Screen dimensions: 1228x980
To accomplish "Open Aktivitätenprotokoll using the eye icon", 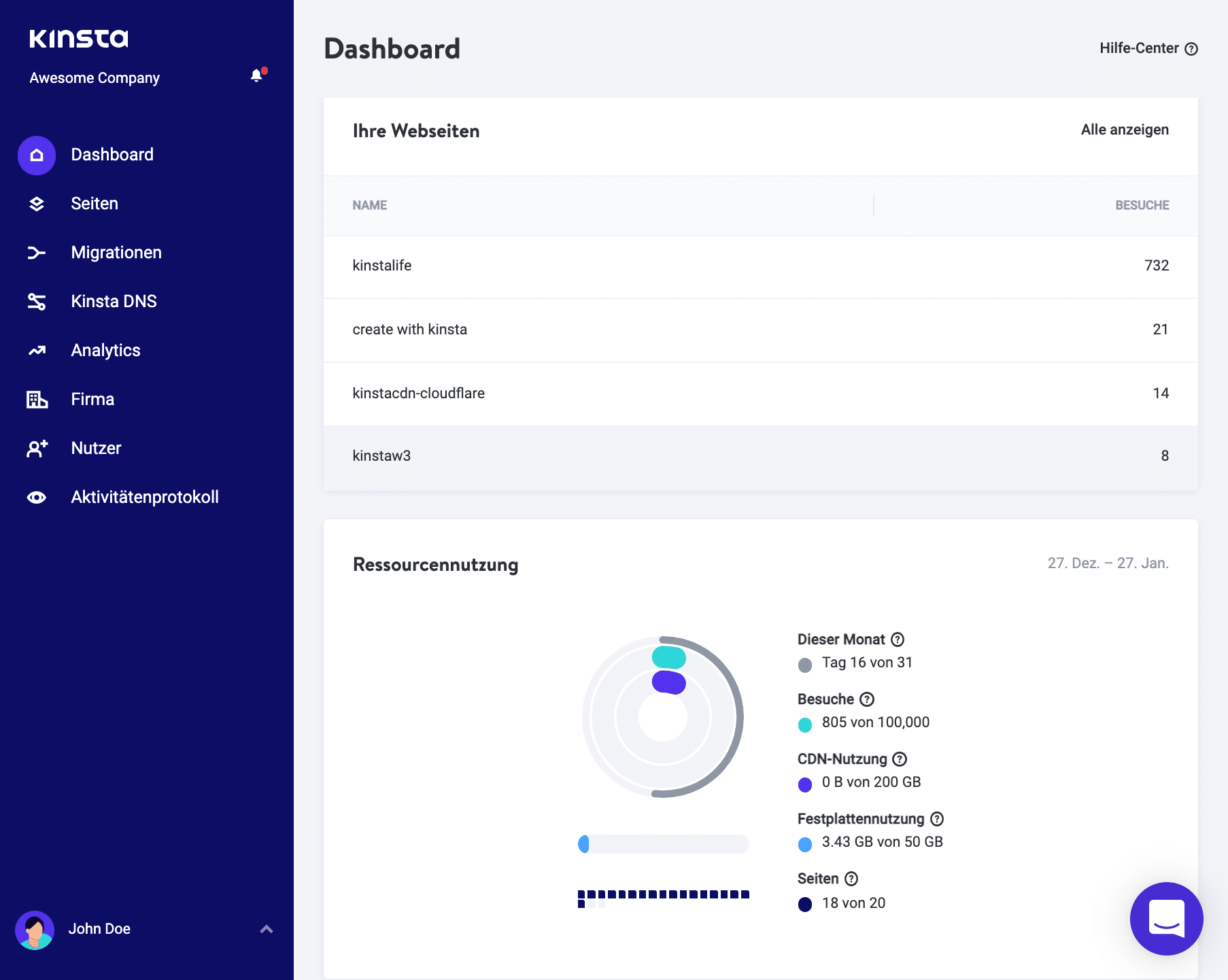I will (x=36, y=497).
